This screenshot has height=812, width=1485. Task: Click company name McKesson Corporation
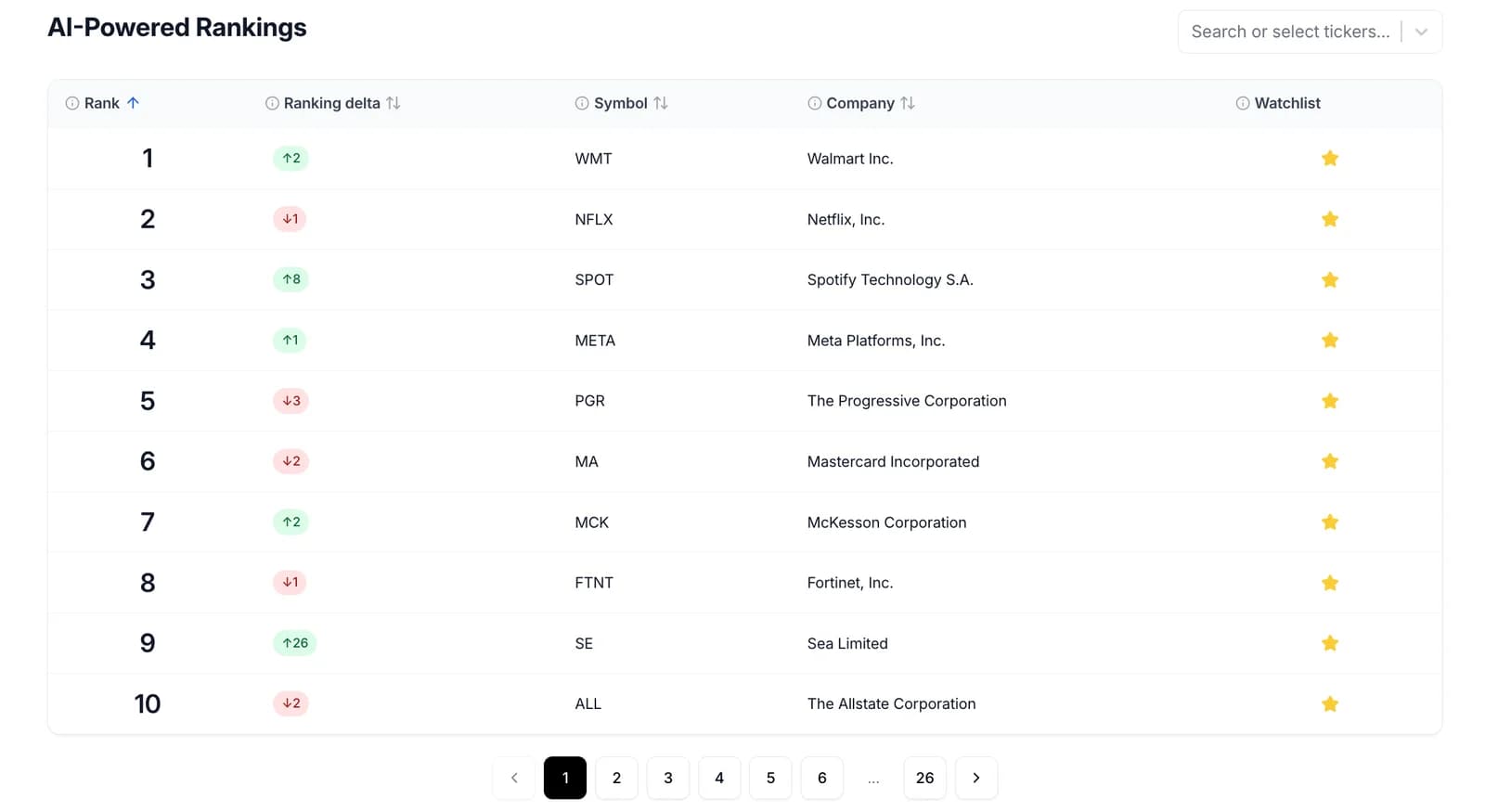(x=886, y=522)
